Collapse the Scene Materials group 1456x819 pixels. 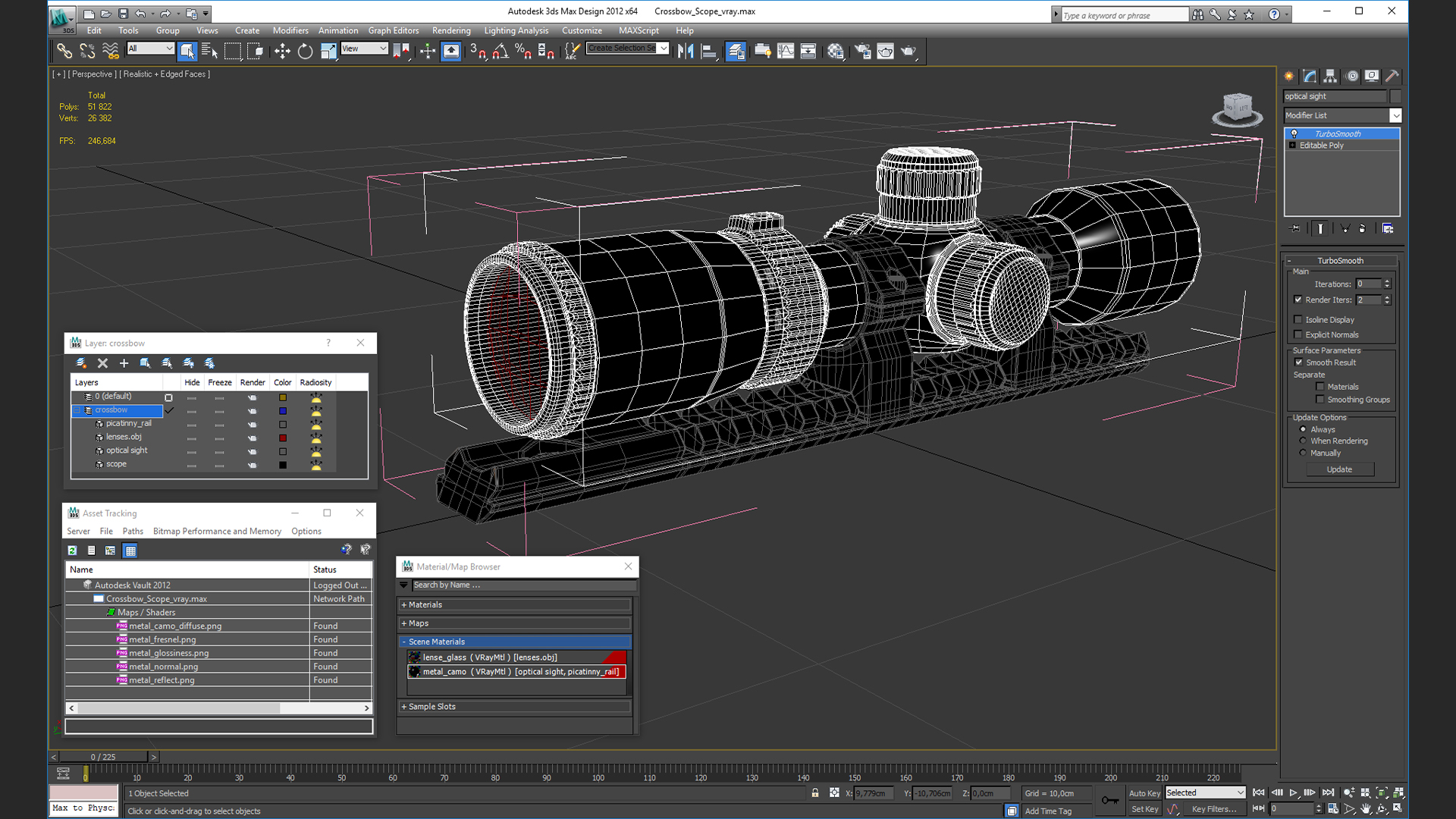click(x=404, y=642)
